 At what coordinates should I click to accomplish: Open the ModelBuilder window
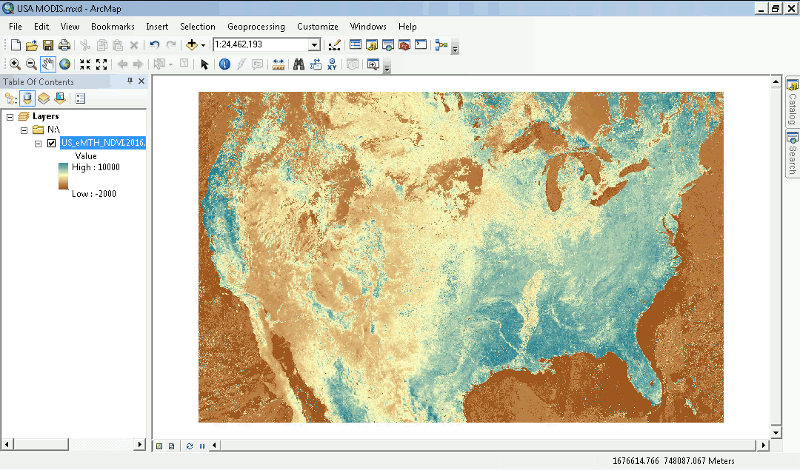[x=441, y=45]
